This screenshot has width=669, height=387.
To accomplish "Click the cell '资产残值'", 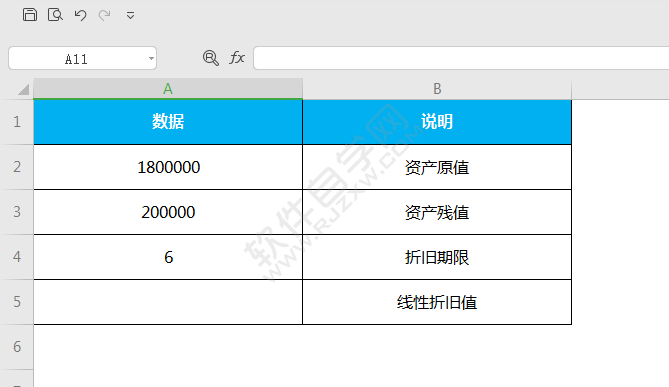I will (437, 212).
